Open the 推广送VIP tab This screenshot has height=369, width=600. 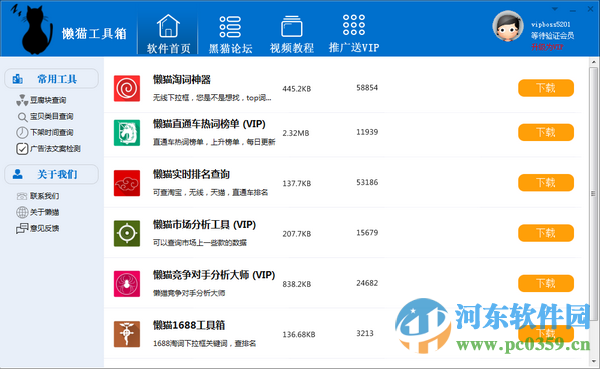(354, 34)
